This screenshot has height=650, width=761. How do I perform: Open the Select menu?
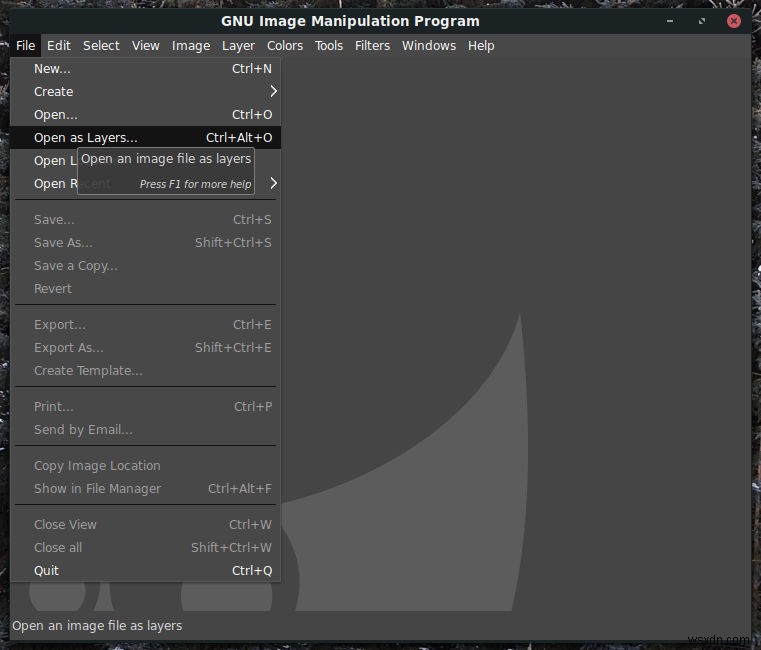click(x=101, y=46)
